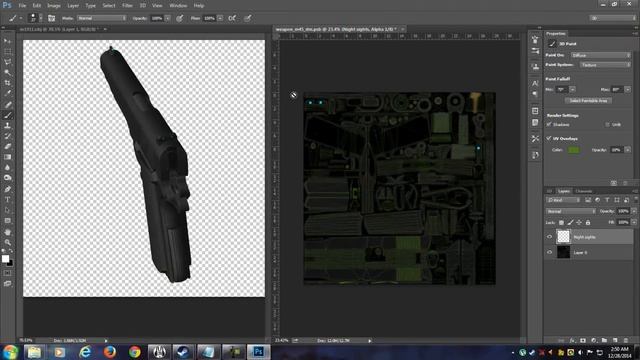Open the Brush panel toggle in options bar
This screenshot has width=640, height=360.
(51, 18)
